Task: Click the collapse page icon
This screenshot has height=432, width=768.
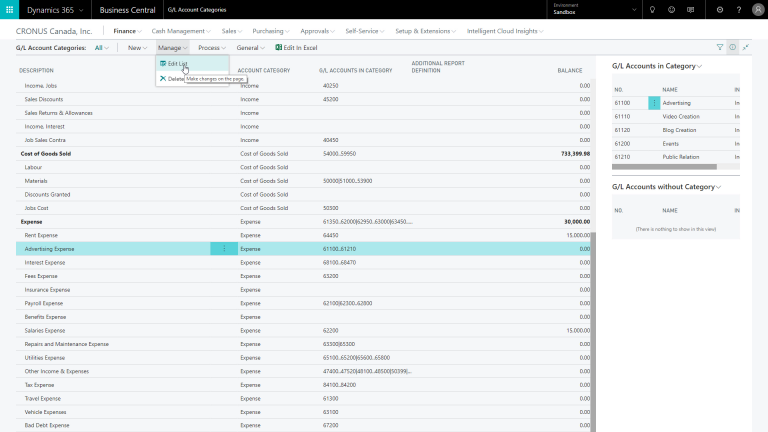Action: (x=745, y=47)
